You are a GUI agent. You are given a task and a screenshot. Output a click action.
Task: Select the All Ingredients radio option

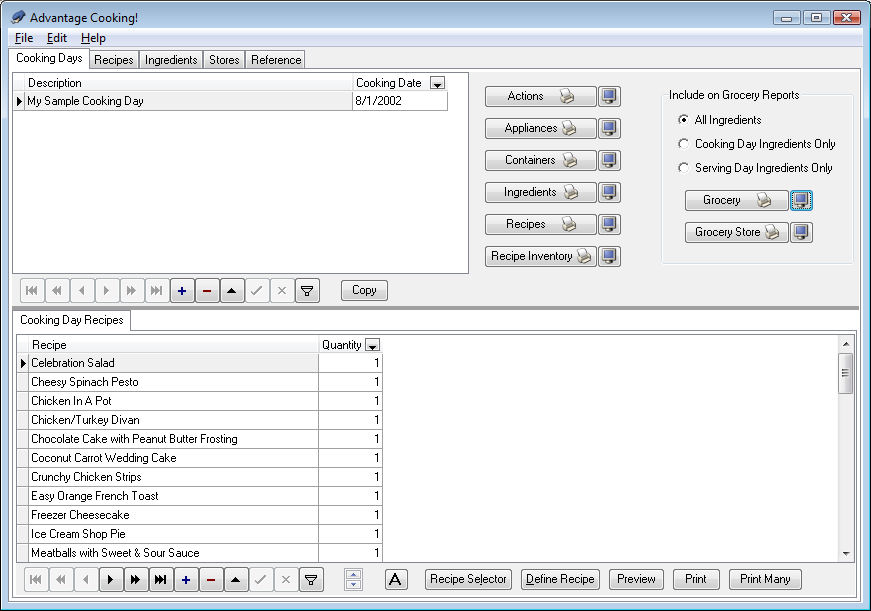point(684,120)
